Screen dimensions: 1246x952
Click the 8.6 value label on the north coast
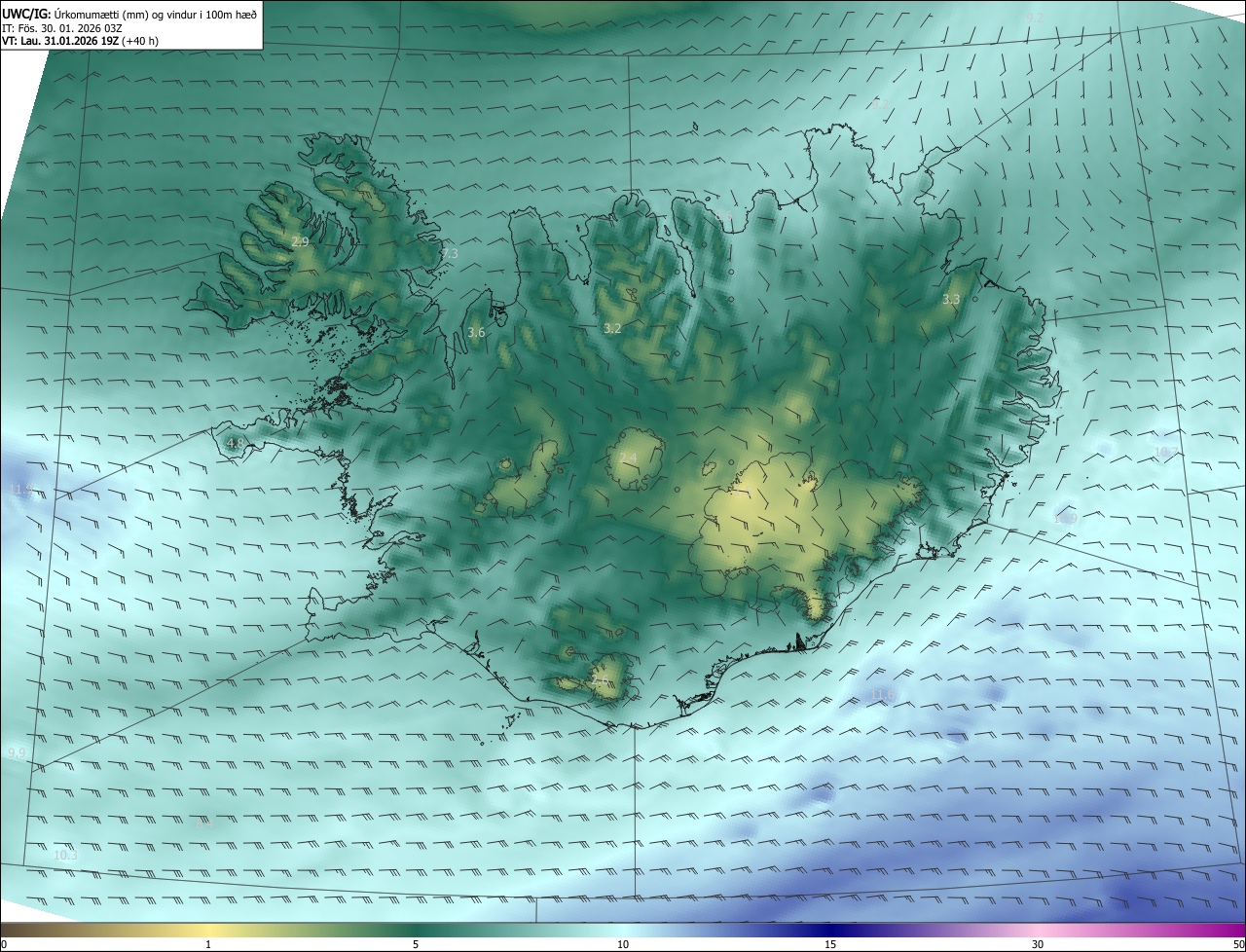723,216
